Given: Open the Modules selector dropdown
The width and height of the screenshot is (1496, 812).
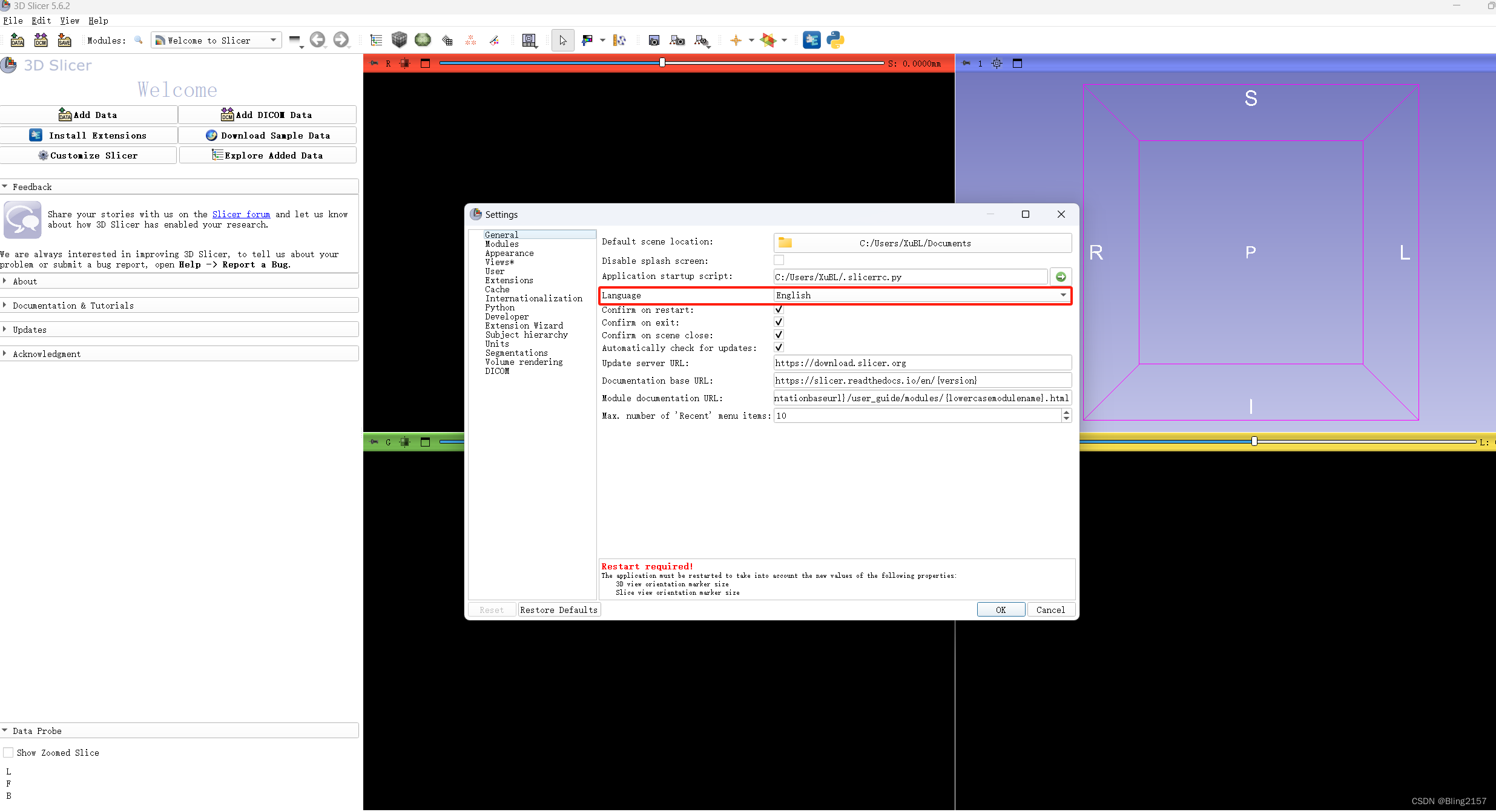Looking at the screenshot, I should coord(216,41).
